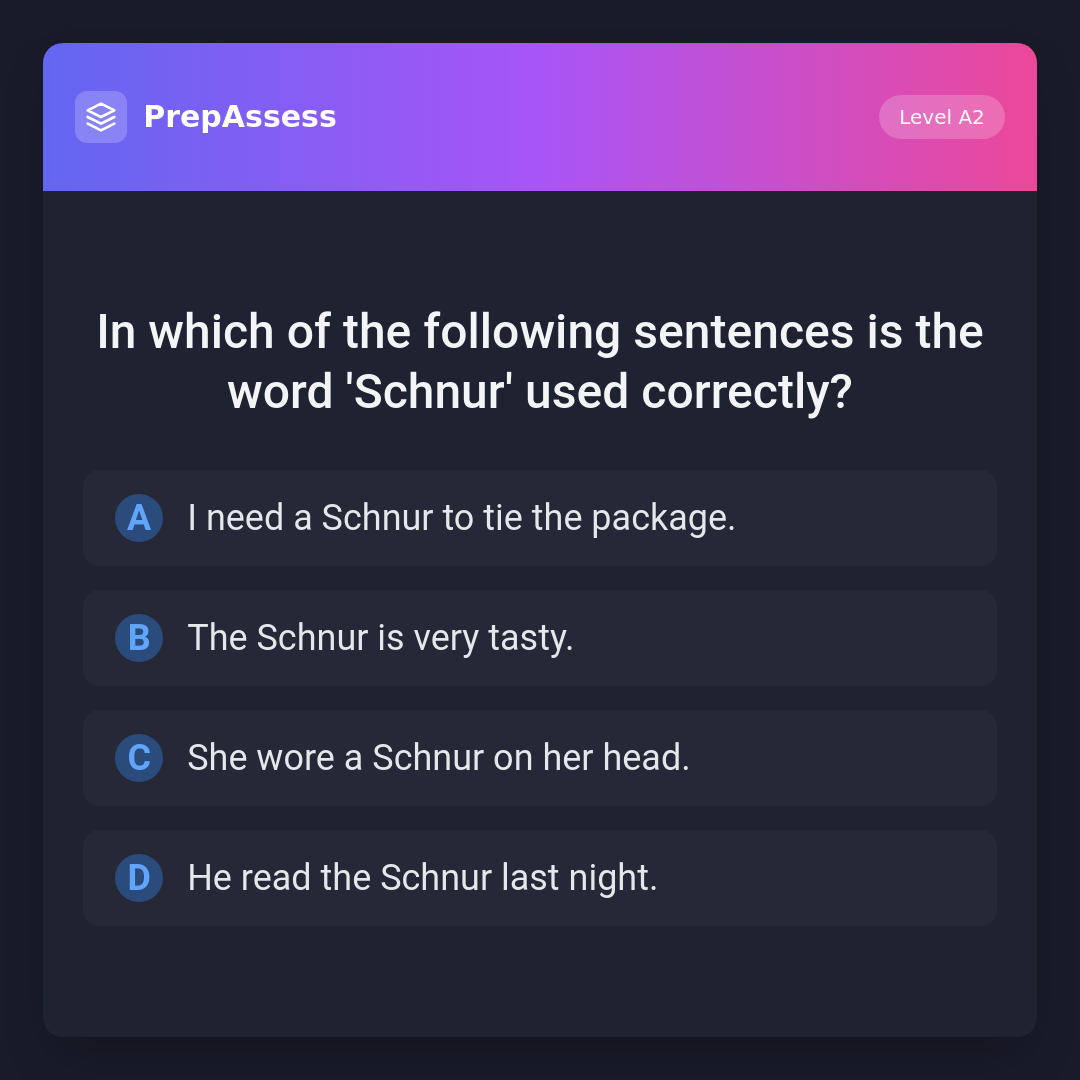
Task: Choose the circled letter B badge
Action: click(139, 638)
